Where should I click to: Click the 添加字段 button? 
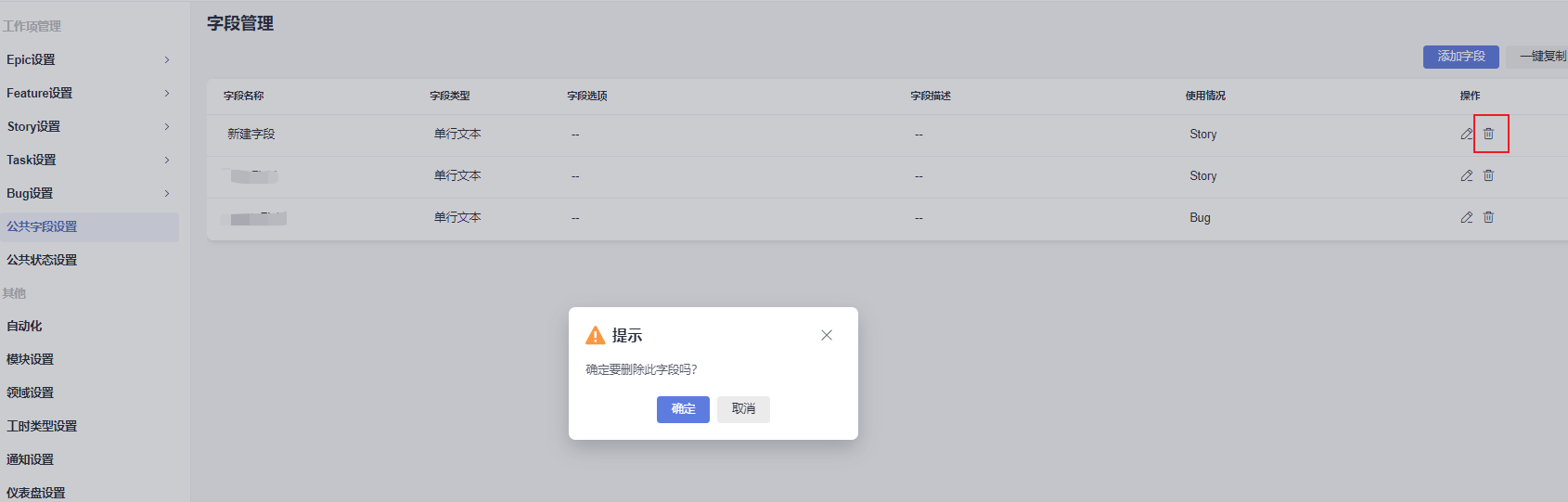tap(1461, 57)
